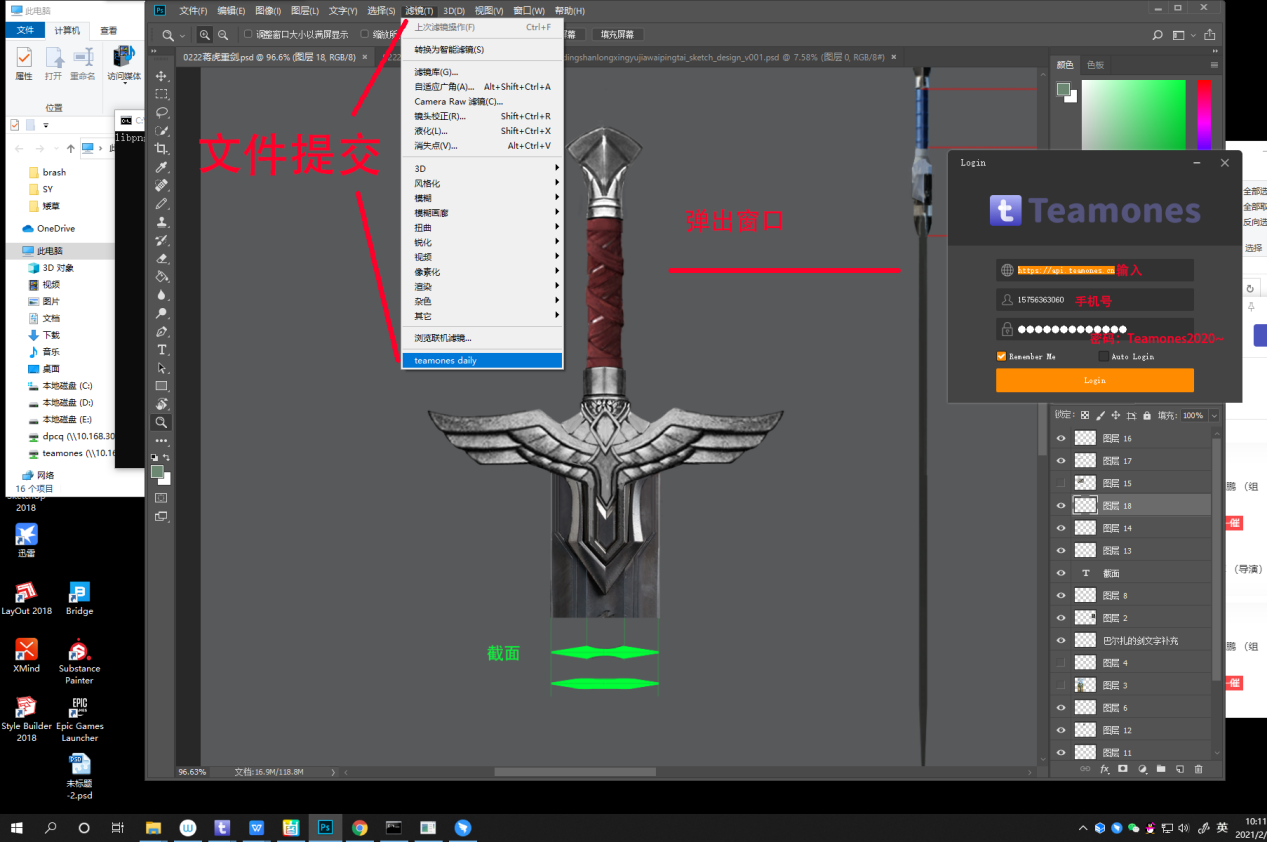1267x842 pixels.
Task: Activate the Eraser tool
Action: pos(161,258)
